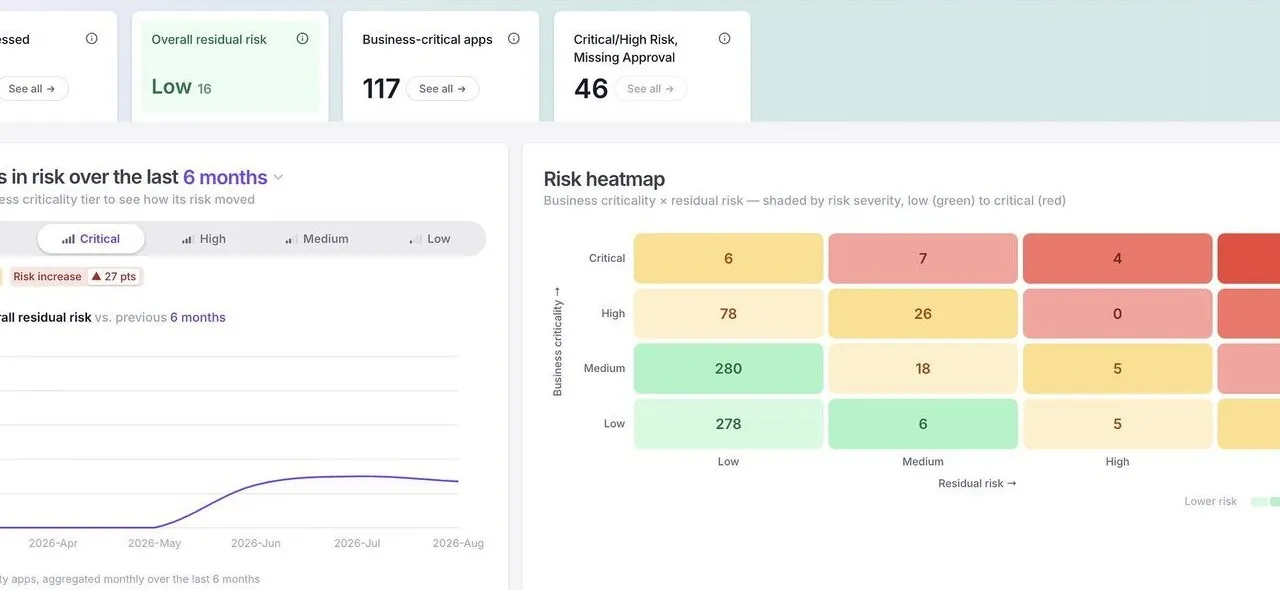
Task: Click heatmap cell 6 in Critical row
Action: click(x=728, y=258)
